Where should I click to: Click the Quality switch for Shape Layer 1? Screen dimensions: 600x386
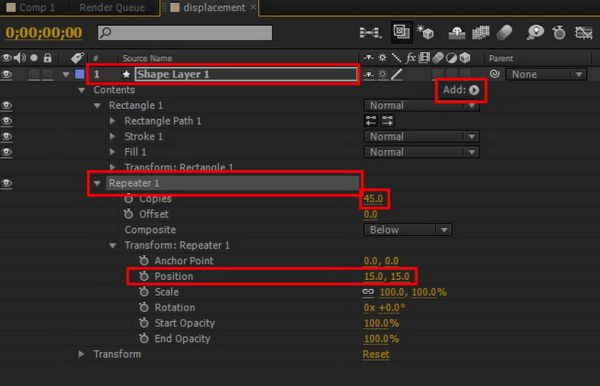pyautogui.click(x=397, y=74)
